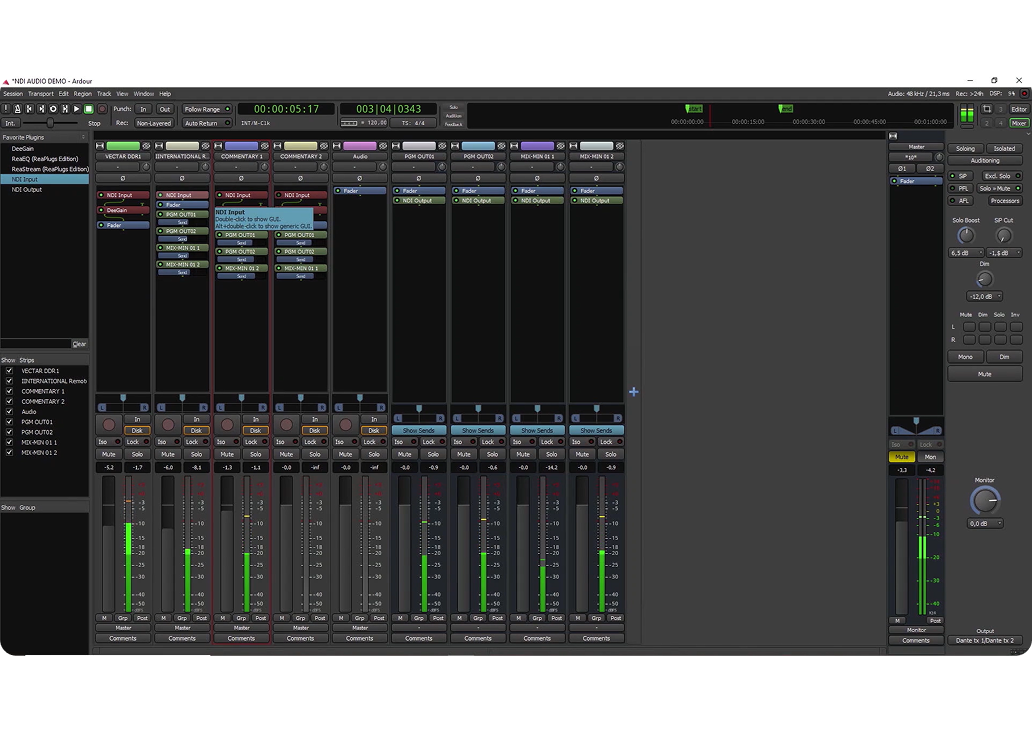Open the Transport menu
This screenshot has width=1032, height=732.
click(41, 94)
